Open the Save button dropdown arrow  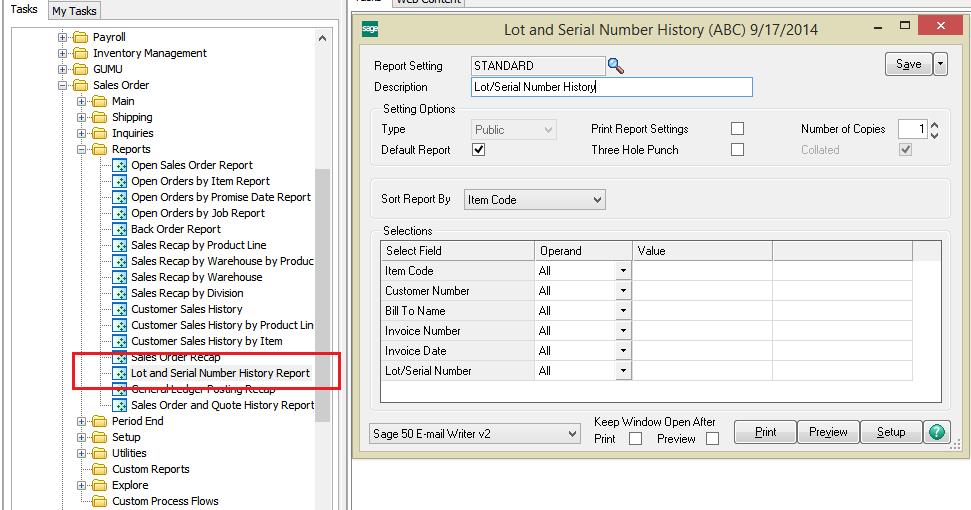click(x=940, y=64)
